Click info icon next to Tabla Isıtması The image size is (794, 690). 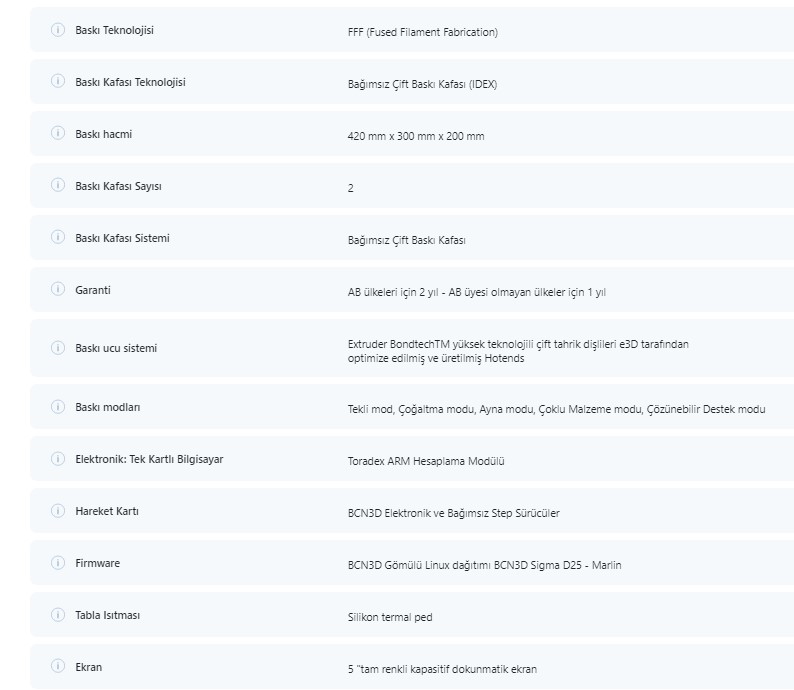57,615
